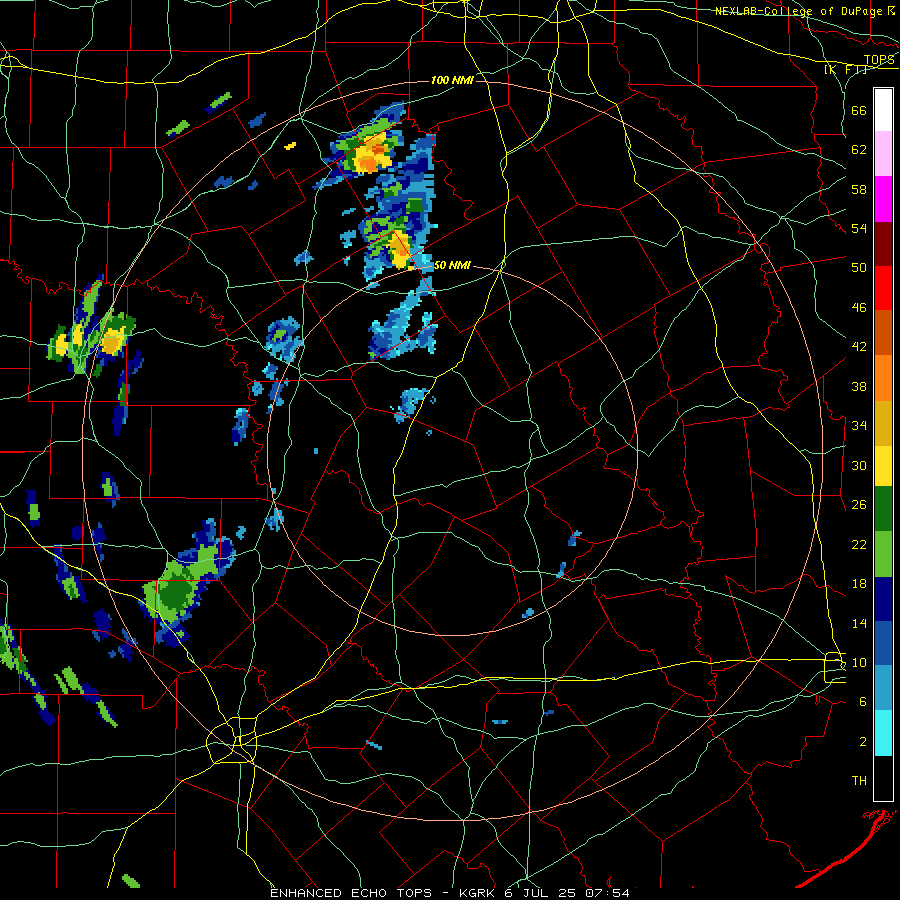Image resolution: width=900 pixels, height=900 pixels.
Task: Click the black TH threshold legend swatch
Action: click(883, 778)
